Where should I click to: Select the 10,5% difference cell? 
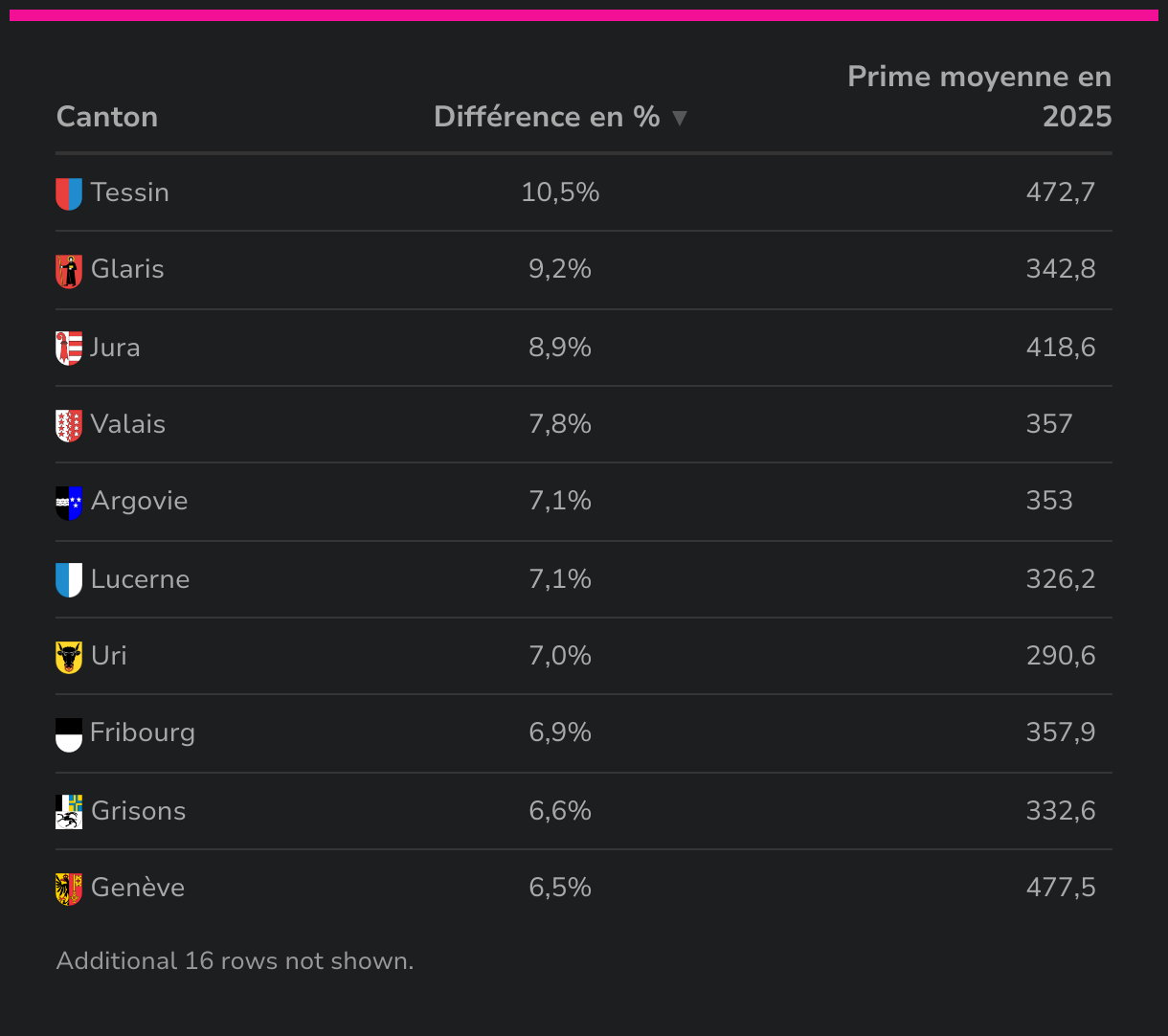tap(560, 192)
